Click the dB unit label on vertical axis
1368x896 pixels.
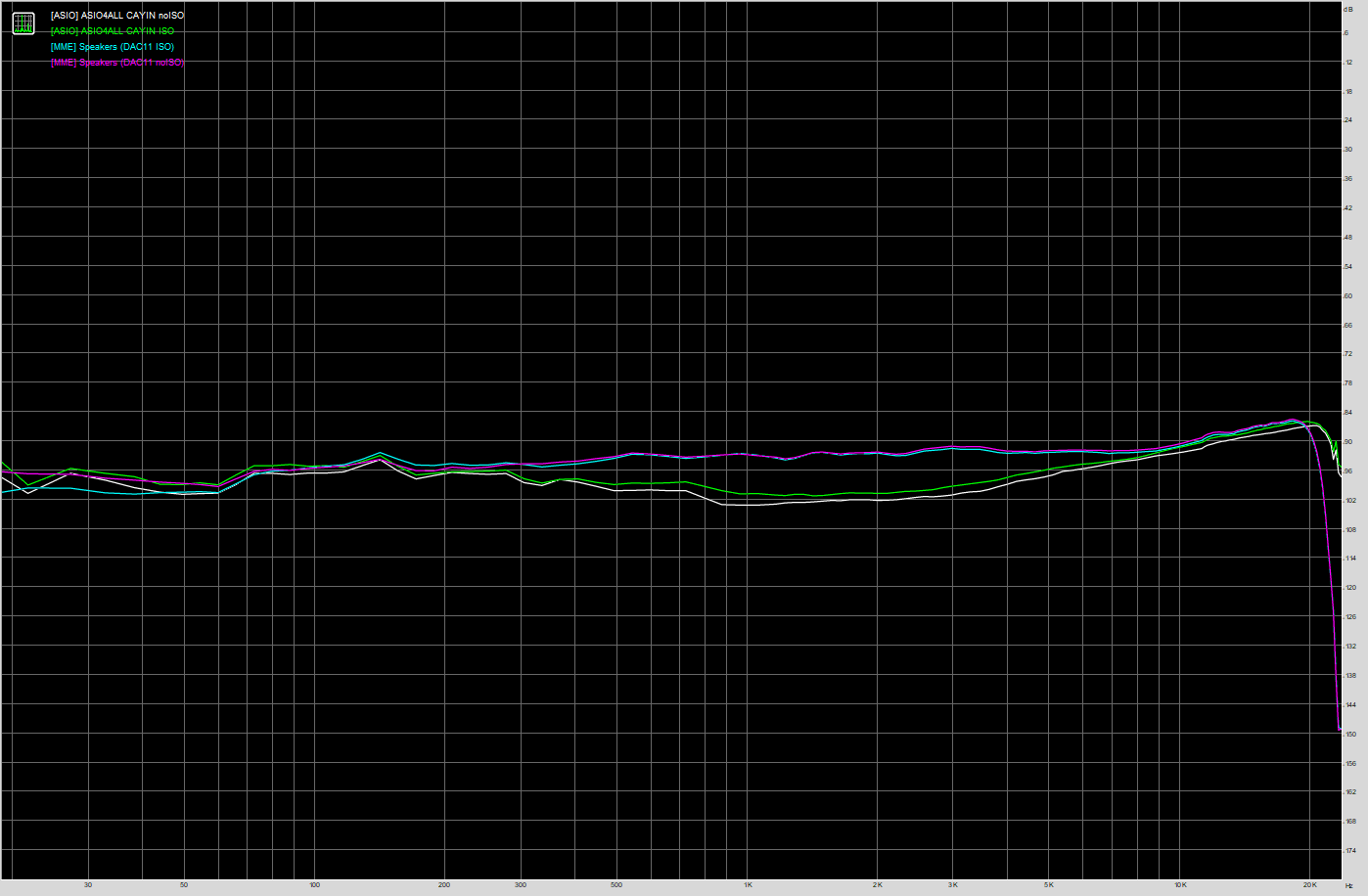pos(1348,9)
